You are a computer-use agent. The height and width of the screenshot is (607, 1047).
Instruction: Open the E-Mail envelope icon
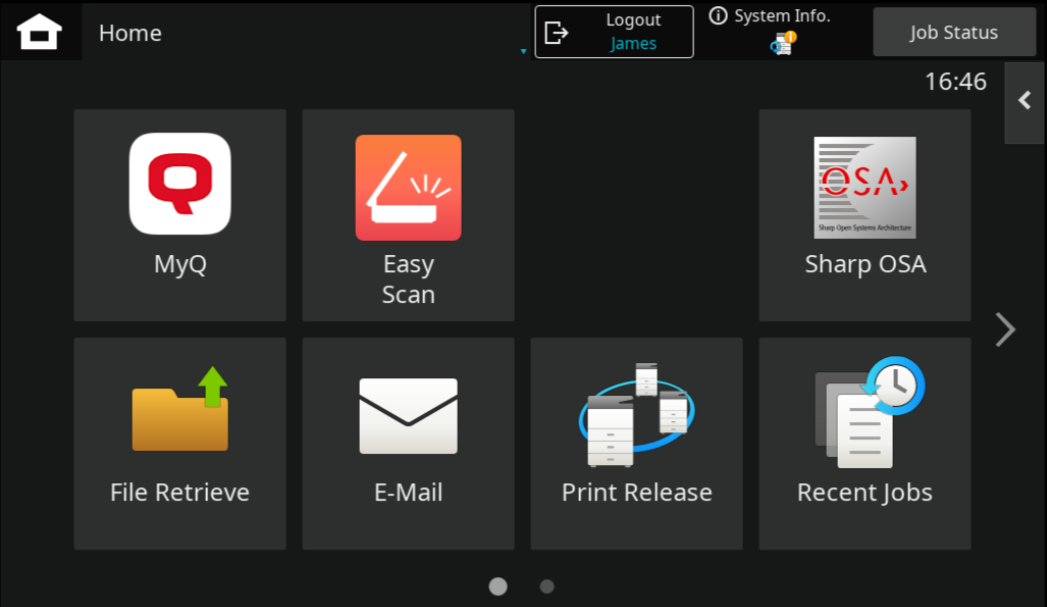point(408,416)
